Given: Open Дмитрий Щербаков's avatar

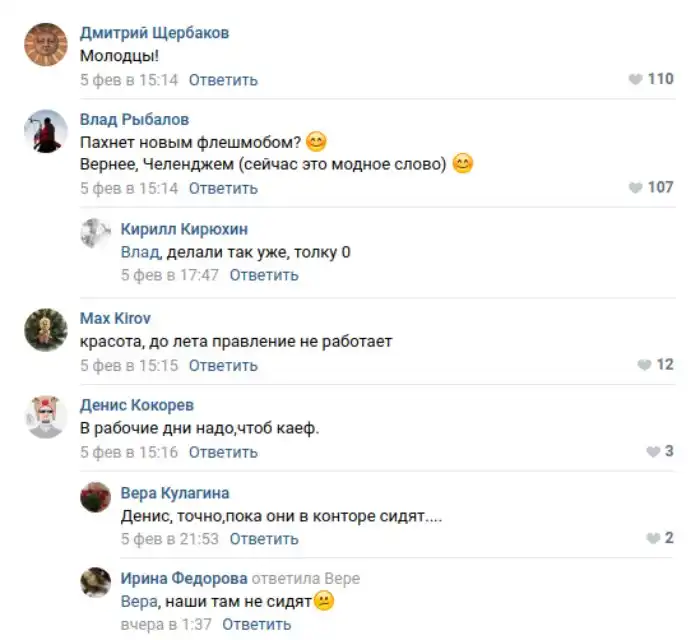Looking at the screenshot, I should pyautogui.click(x=46, y=45).
